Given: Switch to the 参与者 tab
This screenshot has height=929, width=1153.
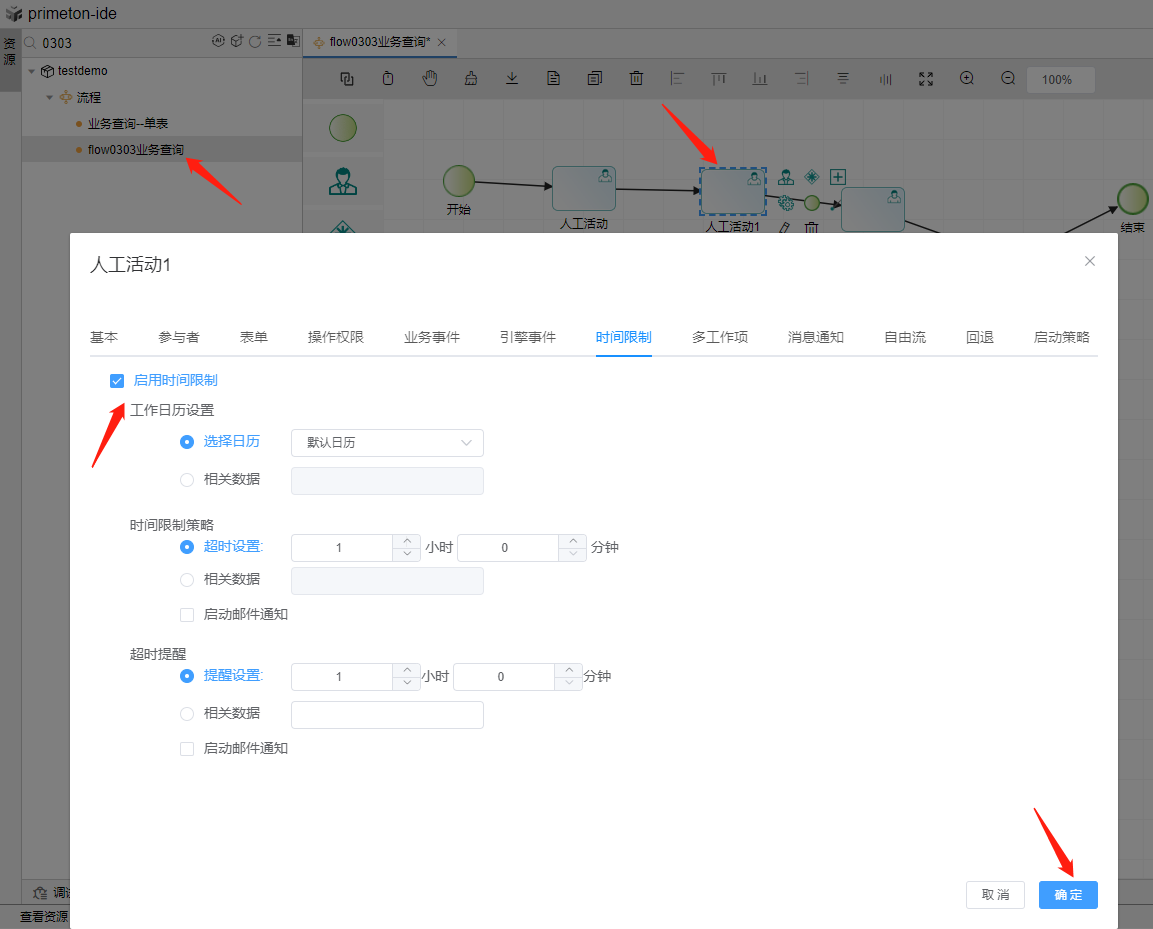Looking at the screenshot, I should pos(178,338).
